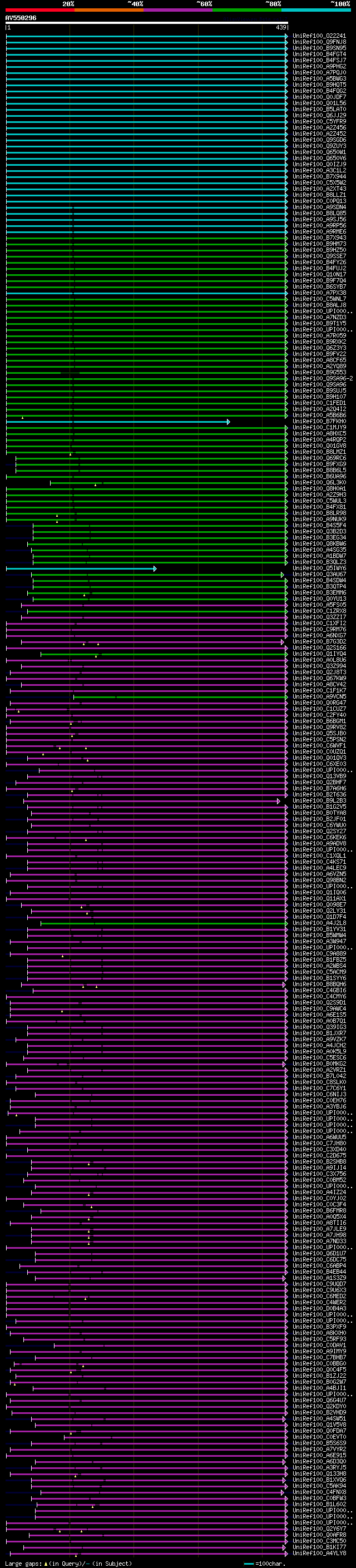This screenshot has height=1568, width=356.
Task: Select label UniRef100_A2Z456
Action: [x=319, y=128]
